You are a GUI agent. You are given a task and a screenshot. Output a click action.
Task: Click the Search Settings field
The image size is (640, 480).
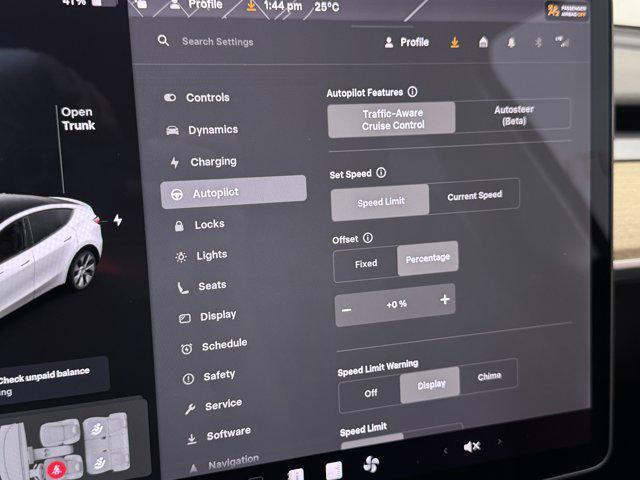tap(218, 42)
